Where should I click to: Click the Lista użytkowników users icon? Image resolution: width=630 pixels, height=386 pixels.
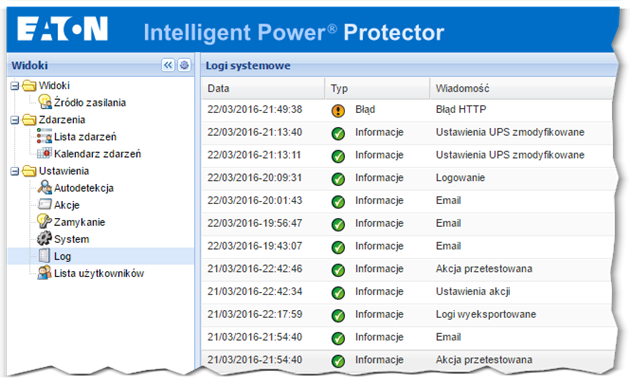coord(45,273)
